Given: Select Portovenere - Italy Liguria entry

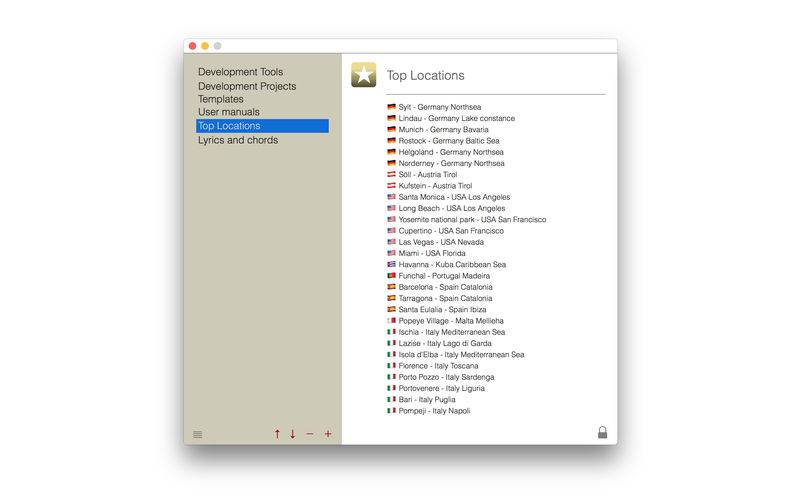Looking at the screenshot, I should pyautogui.click(x=441, y=388).
